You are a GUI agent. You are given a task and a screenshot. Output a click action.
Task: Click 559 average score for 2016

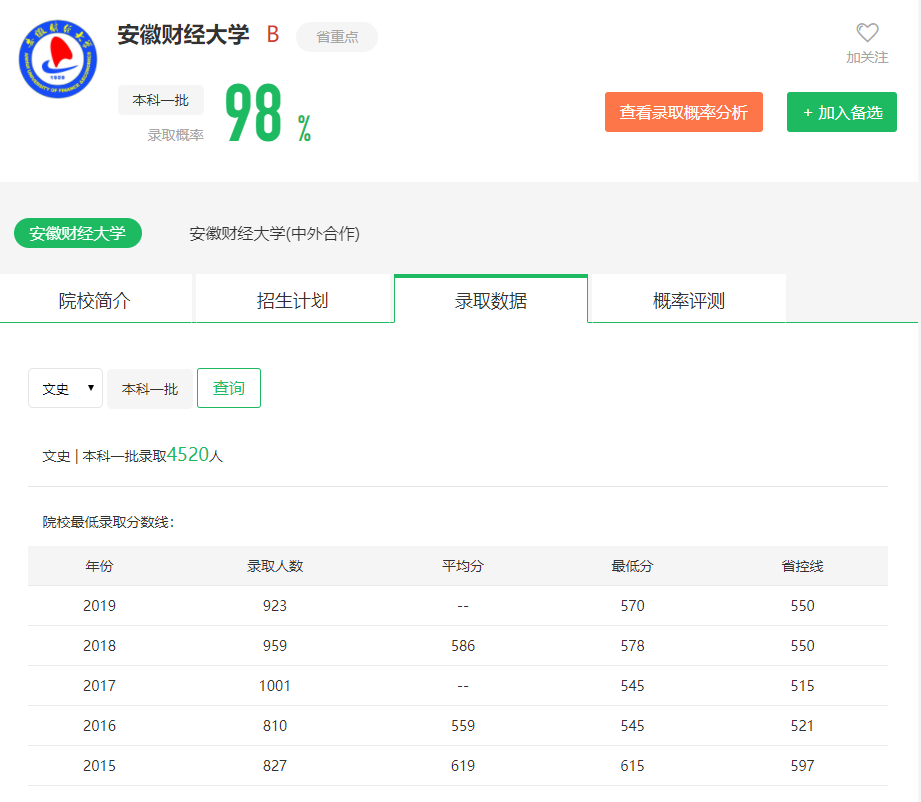463,726
